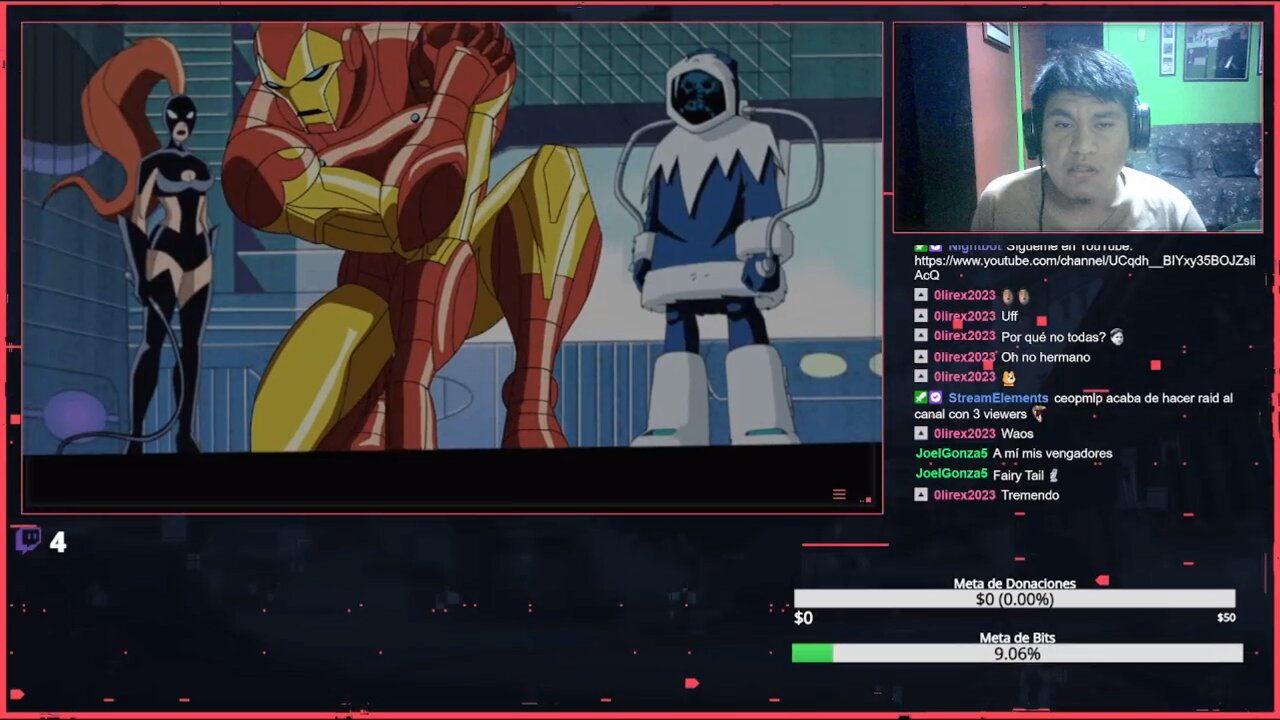Click the green Meta de Bits progress bar
Image resolution: width=1280 pixels, height=720 pixels.
point(1017,653)
